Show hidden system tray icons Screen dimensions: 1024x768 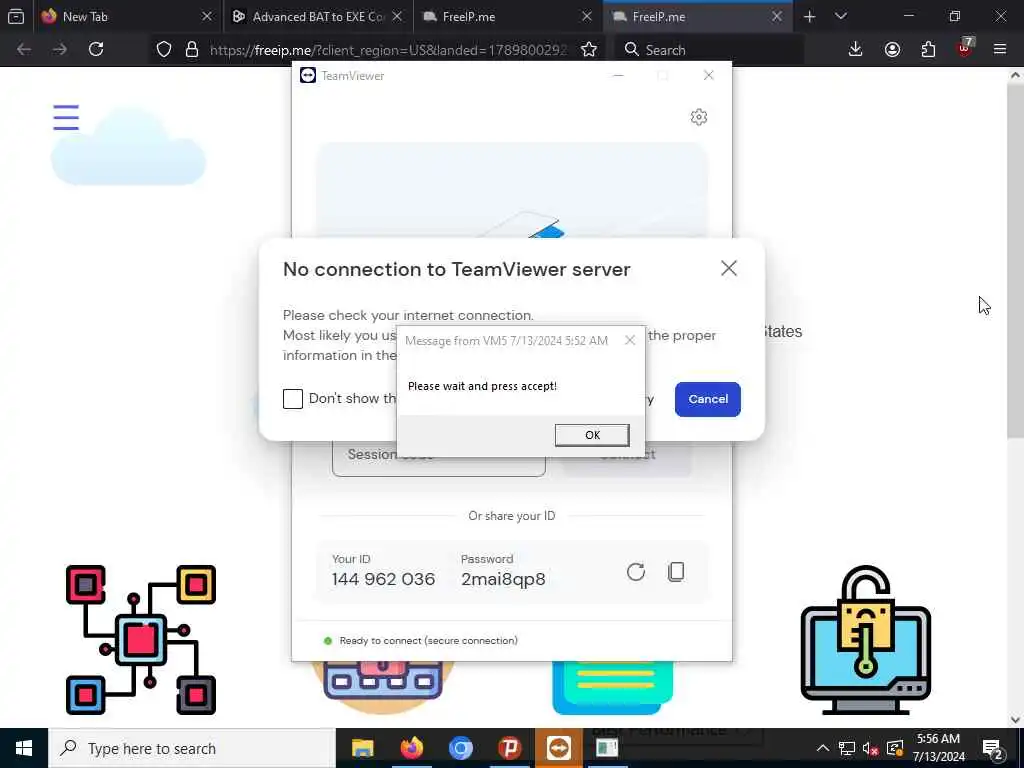823,748
